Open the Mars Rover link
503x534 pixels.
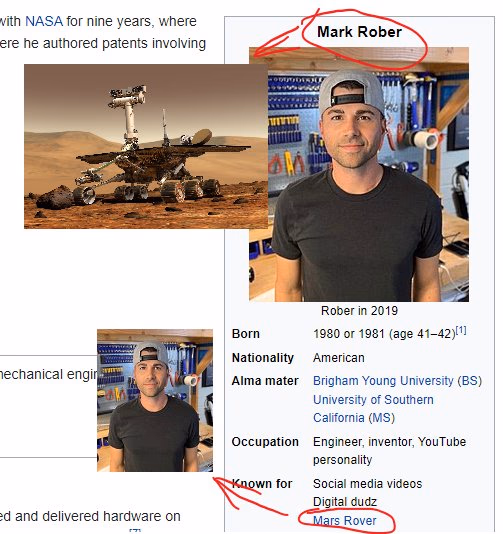[345, 520]
